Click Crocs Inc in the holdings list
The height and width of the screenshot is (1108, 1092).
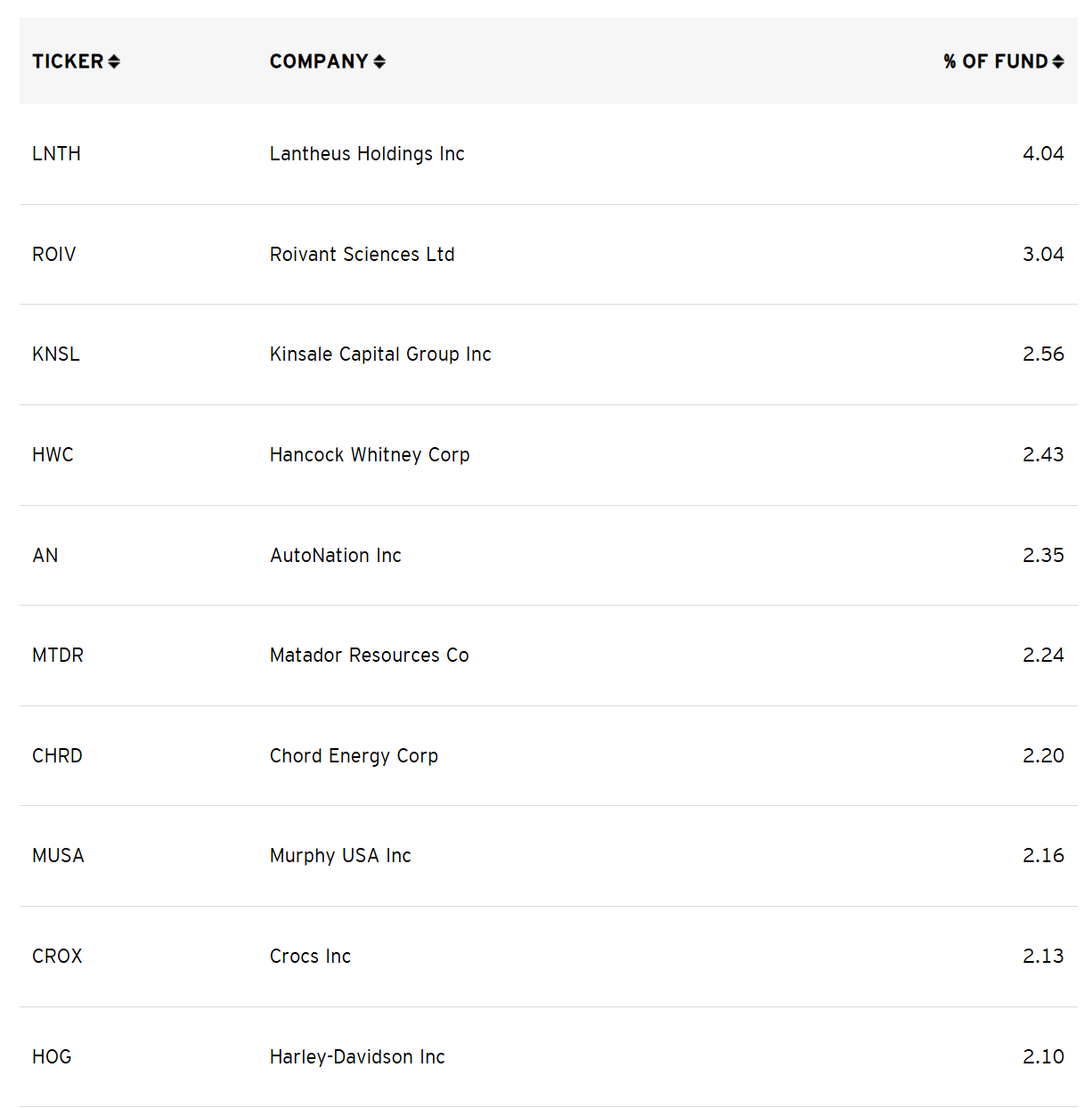[310, 957]
